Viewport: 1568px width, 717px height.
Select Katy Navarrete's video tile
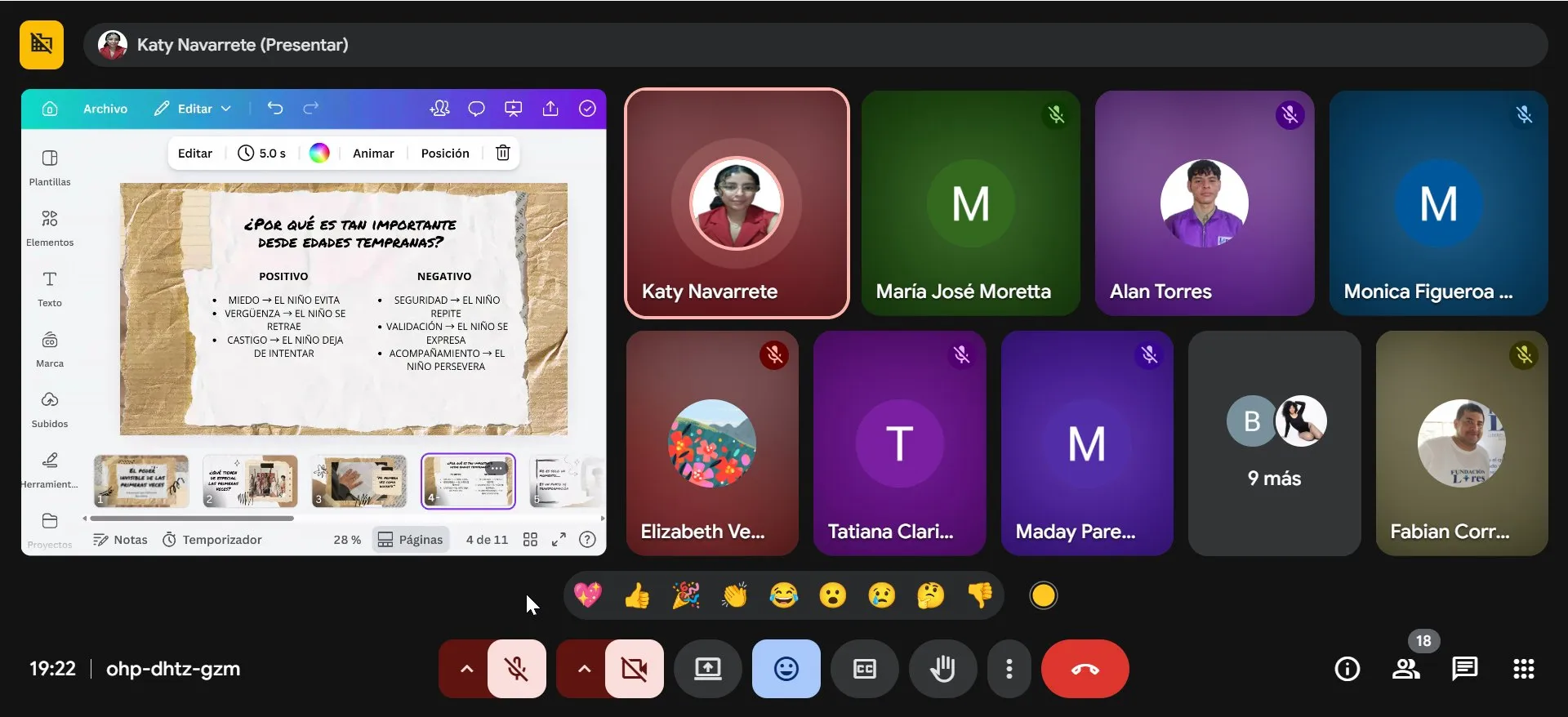click(x=737, y=203)
